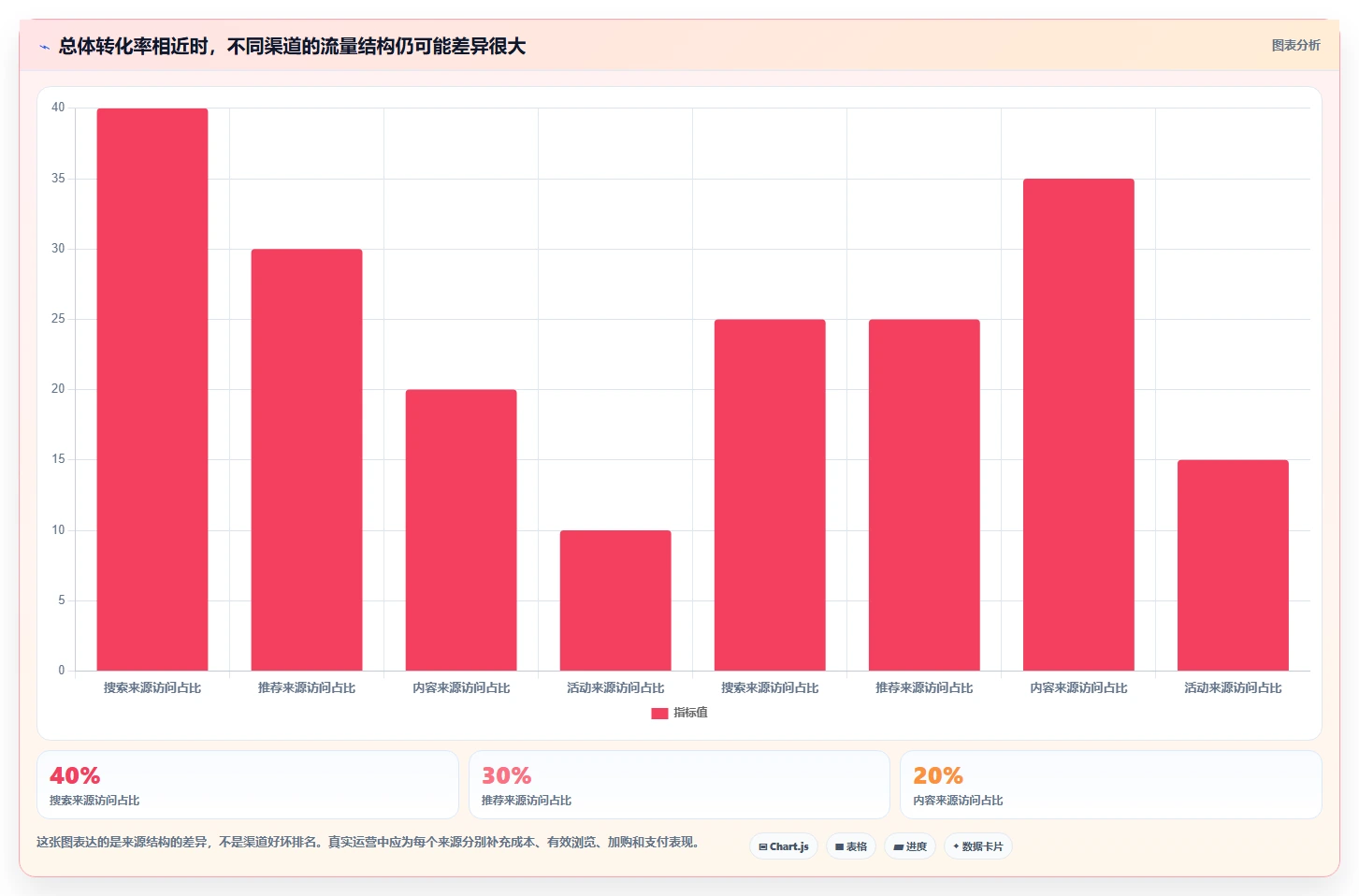Click the 搜索来源访问占比 bar with value 40
Screen dimensions: 1359x896
point(152,389)
